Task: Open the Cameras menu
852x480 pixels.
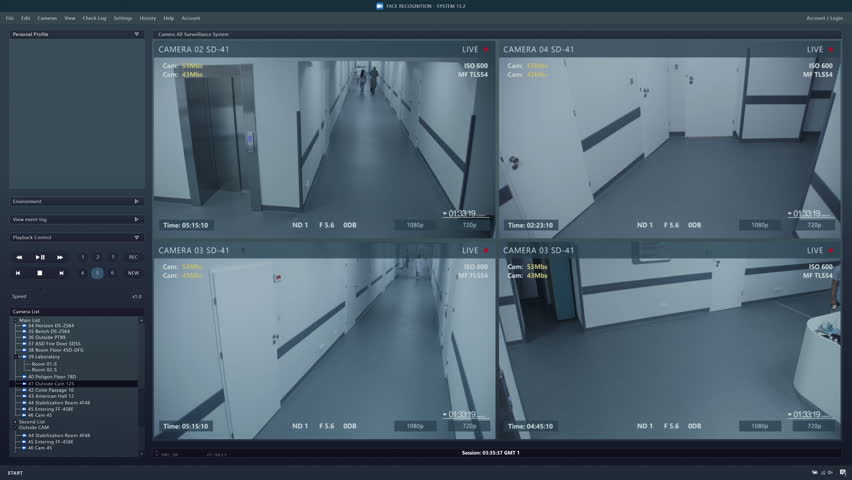Action: [47, 18]
